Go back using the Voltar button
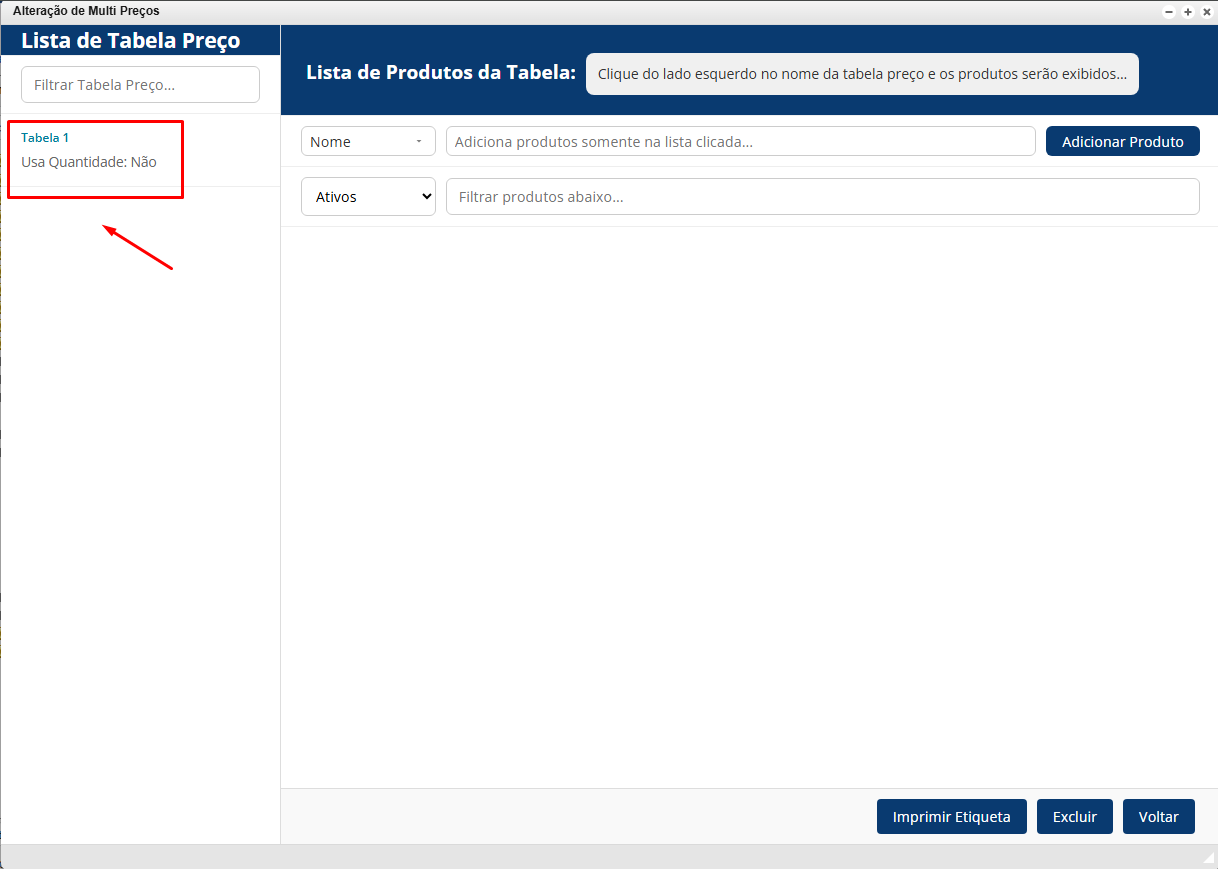The height and width of the screenshot is (869, 1218). (1158, 817)
